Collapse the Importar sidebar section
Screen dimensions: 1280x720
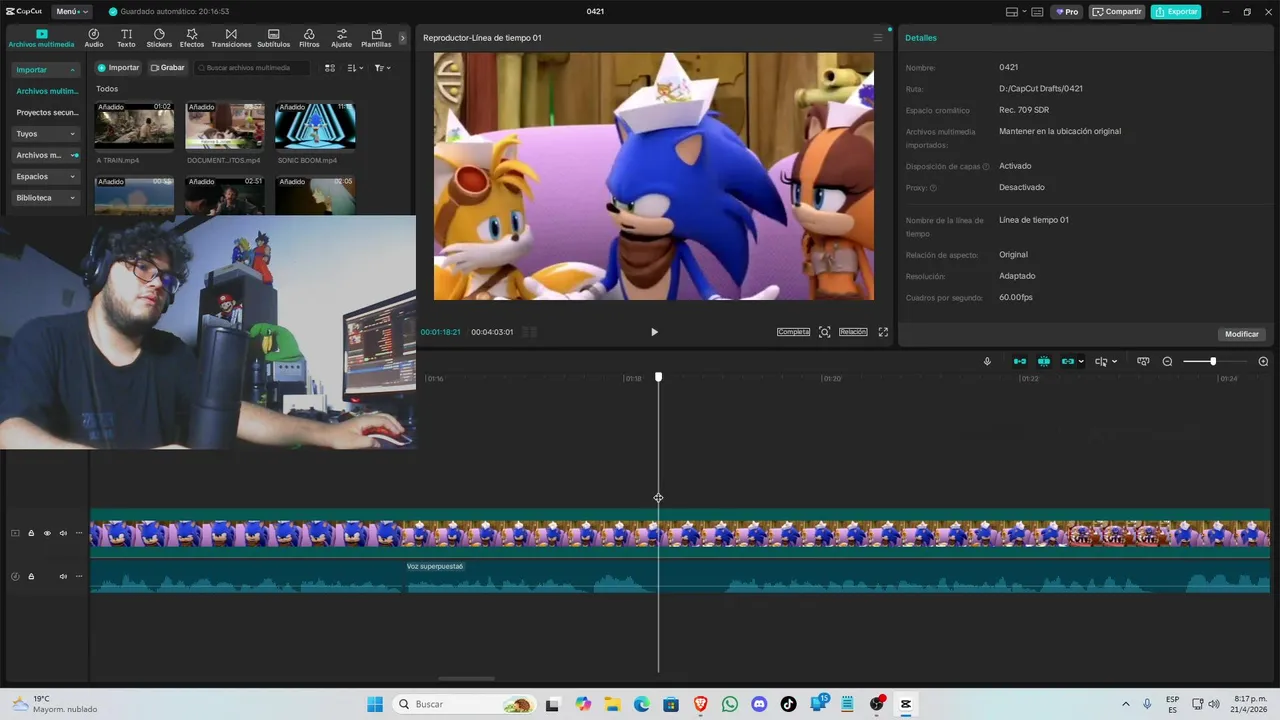[x=45, y=70]
